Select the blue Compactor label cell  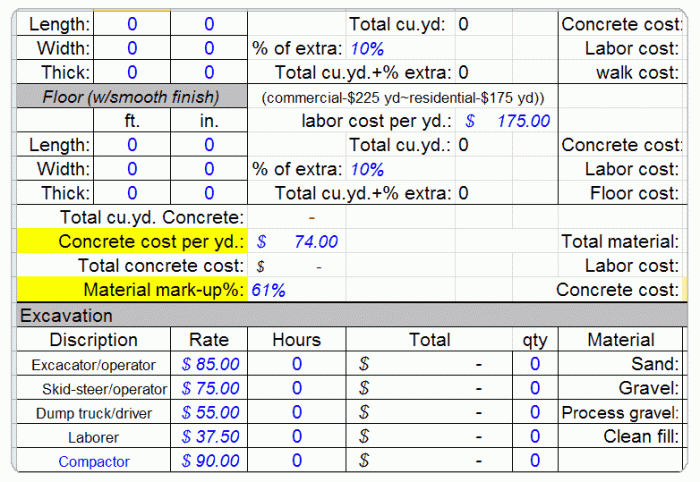pos(94,461)
